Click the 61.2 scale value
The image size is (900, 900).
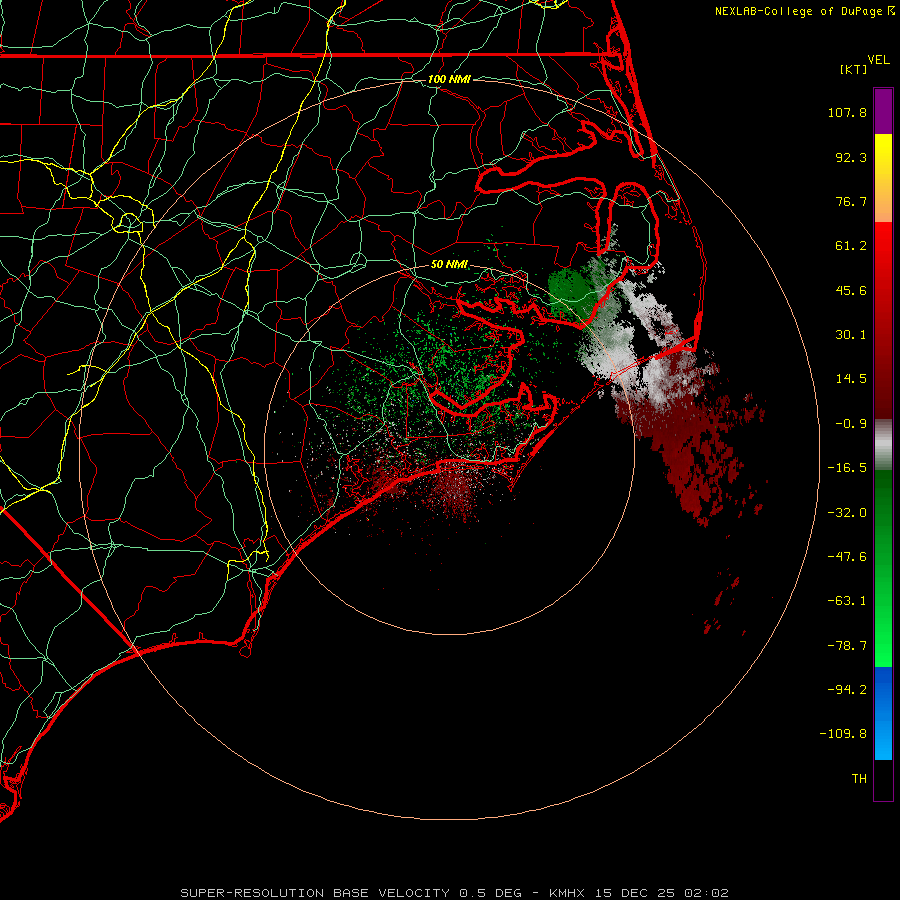pos(851,246)
